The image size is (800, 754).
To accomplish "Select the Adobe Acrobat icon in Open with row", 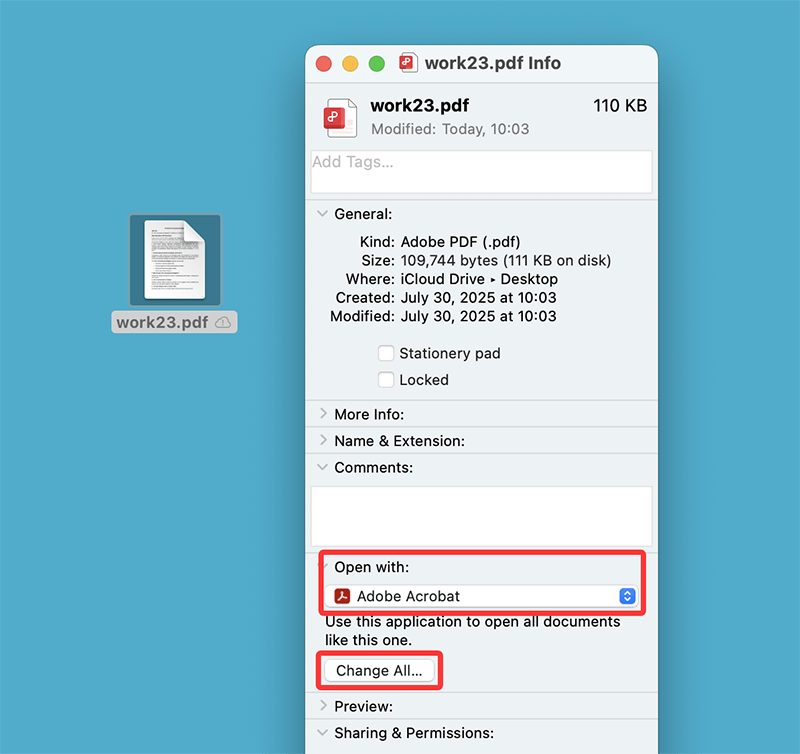I will click(341, 596).
